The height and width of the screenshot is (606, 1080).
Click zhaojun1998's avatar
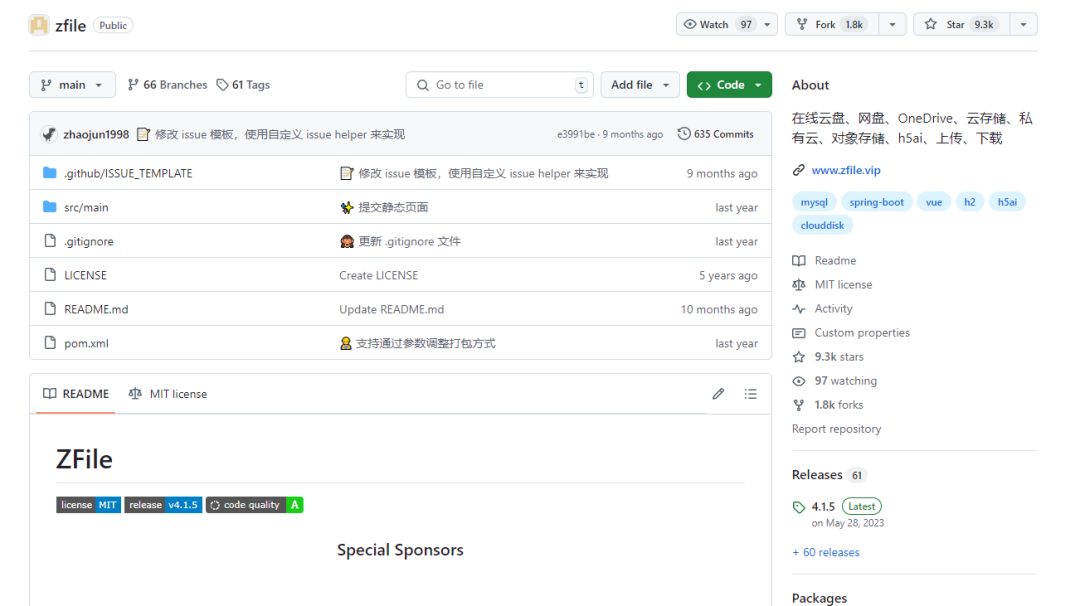click(x=49, y=133)
